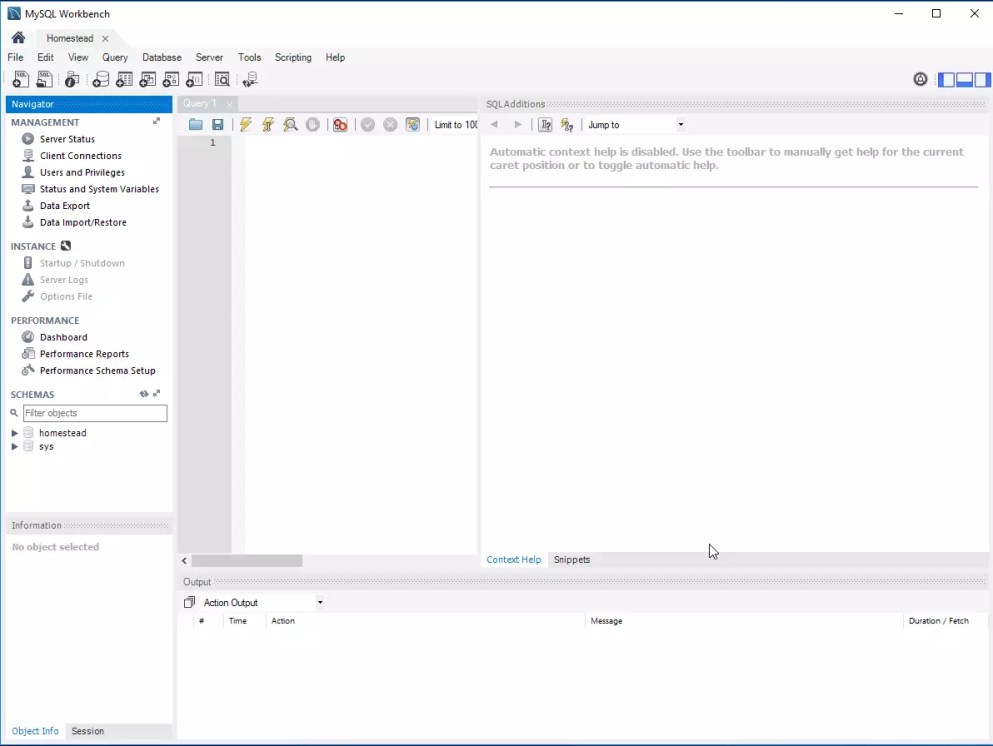Open the Server menu
Screen dimensions: 993x746
click(x=209, y=57)
